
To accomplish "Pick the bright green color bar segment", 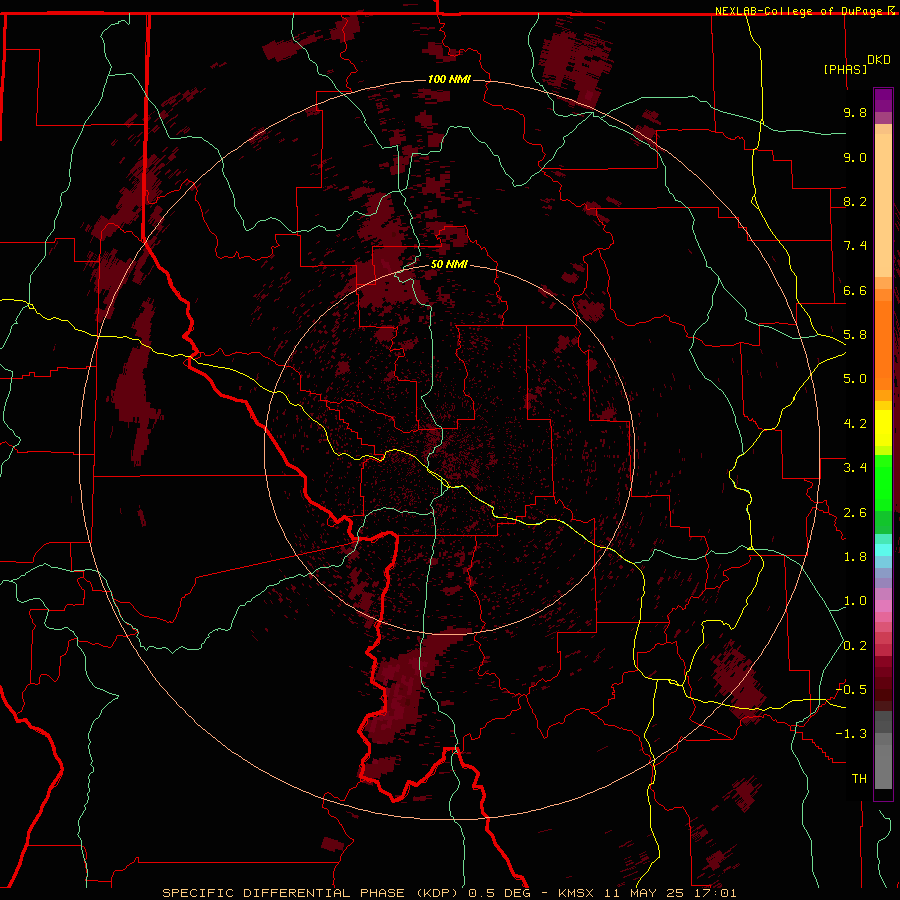I will pos(883,483).
